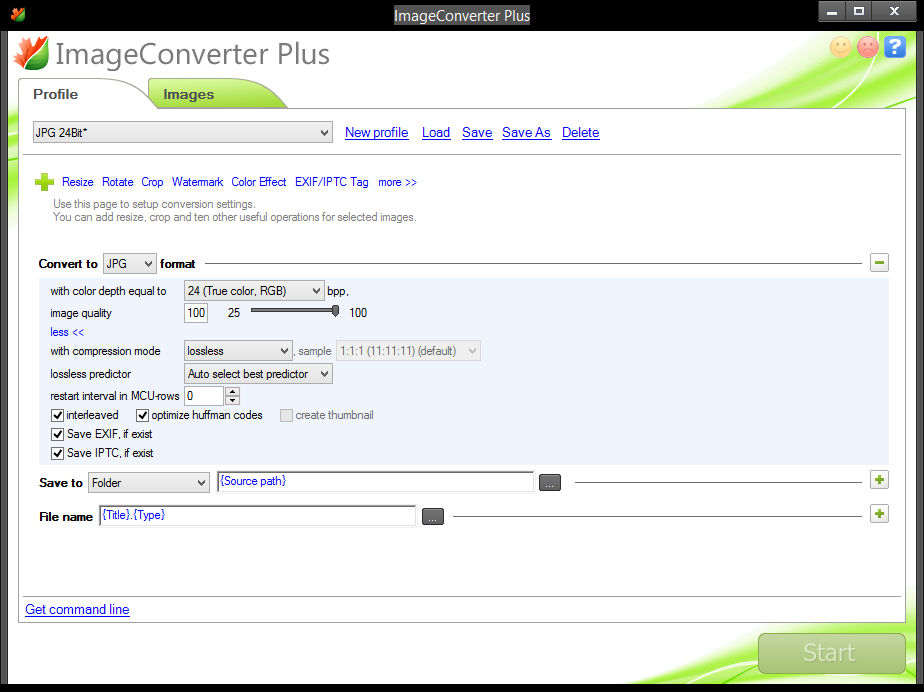Toggle the interleaved checkbox
The height and width of the screenshot is (692, 924).
(x=57, y=416)
